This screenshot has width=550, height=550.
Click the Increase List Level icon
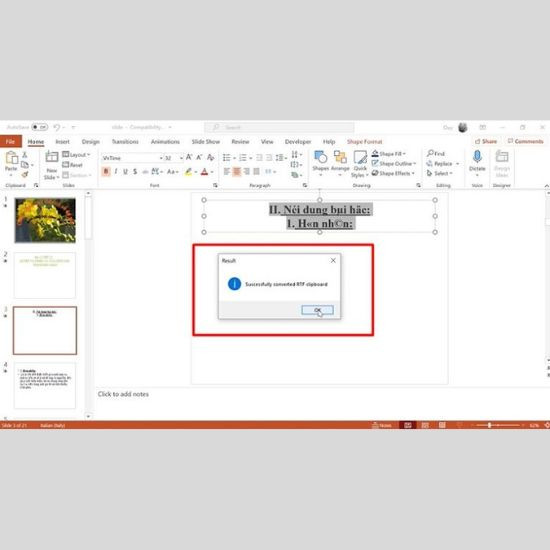tap(269, 158)
